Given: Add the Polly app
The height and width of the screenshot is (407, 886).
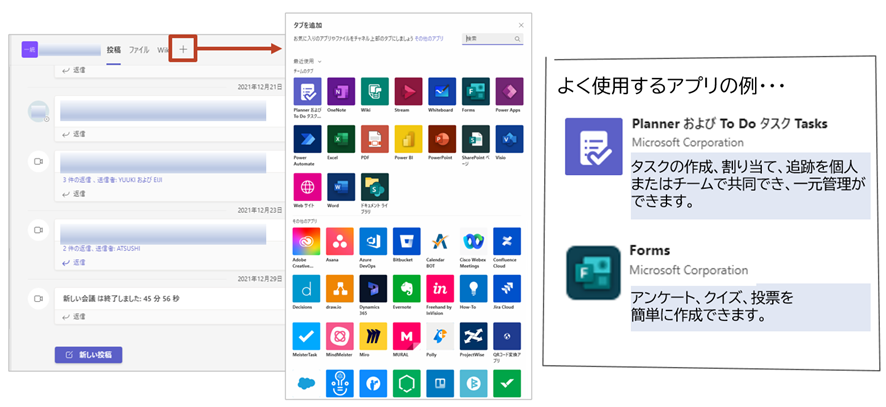Looking at the screenshot, I should point(440,336).
